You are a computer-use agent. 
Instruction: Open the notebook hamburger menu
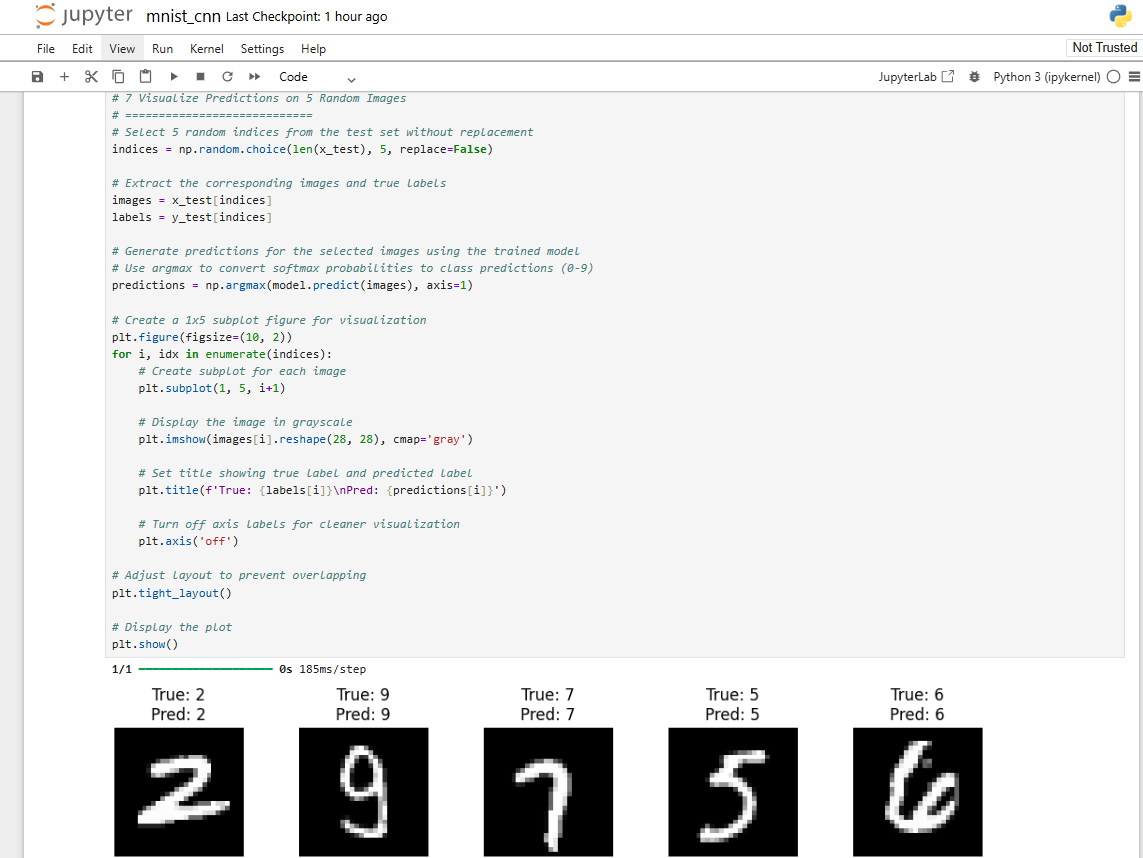click(1134, 76)
